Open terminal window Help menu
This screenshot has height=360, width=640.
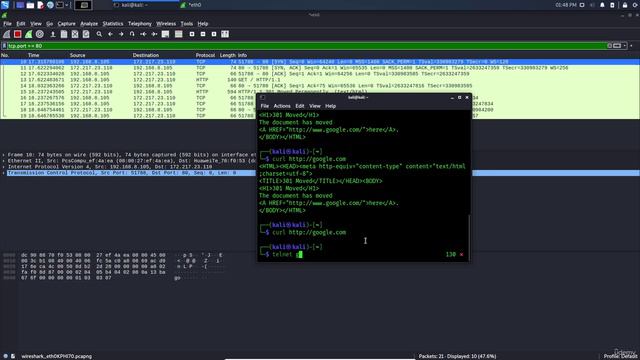pyautogui.click(x=330, y=106)
